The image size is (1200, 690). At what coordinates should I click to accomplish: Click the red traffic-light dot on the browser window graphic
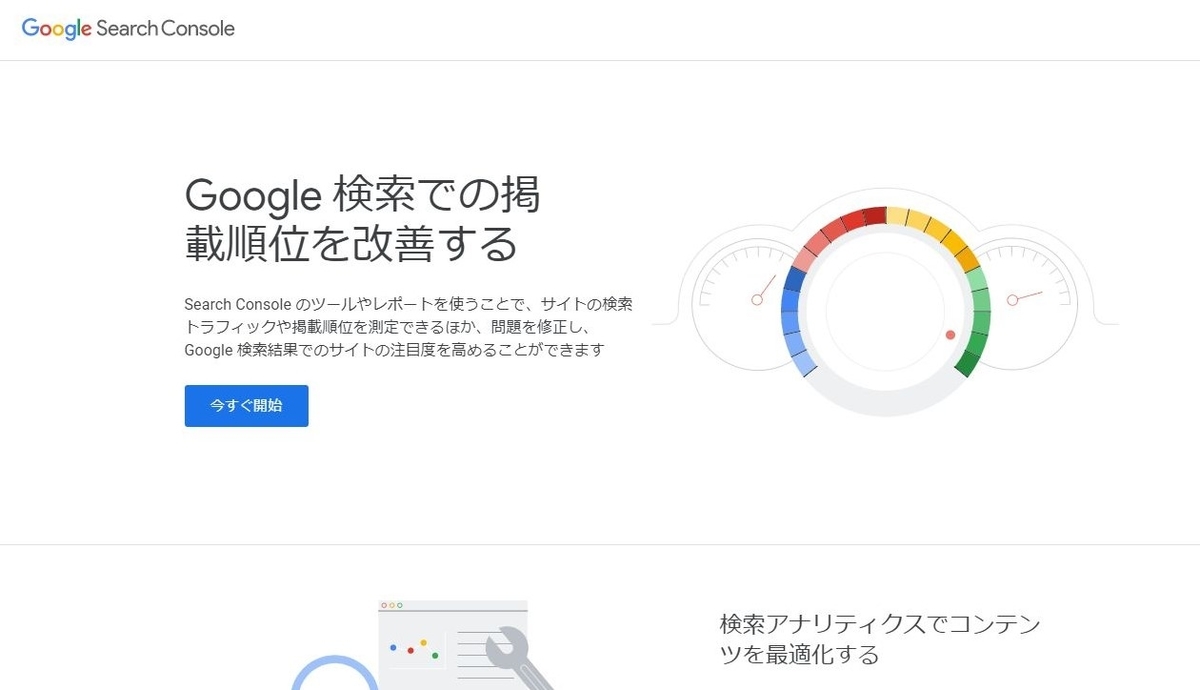[x=384, y=607]
